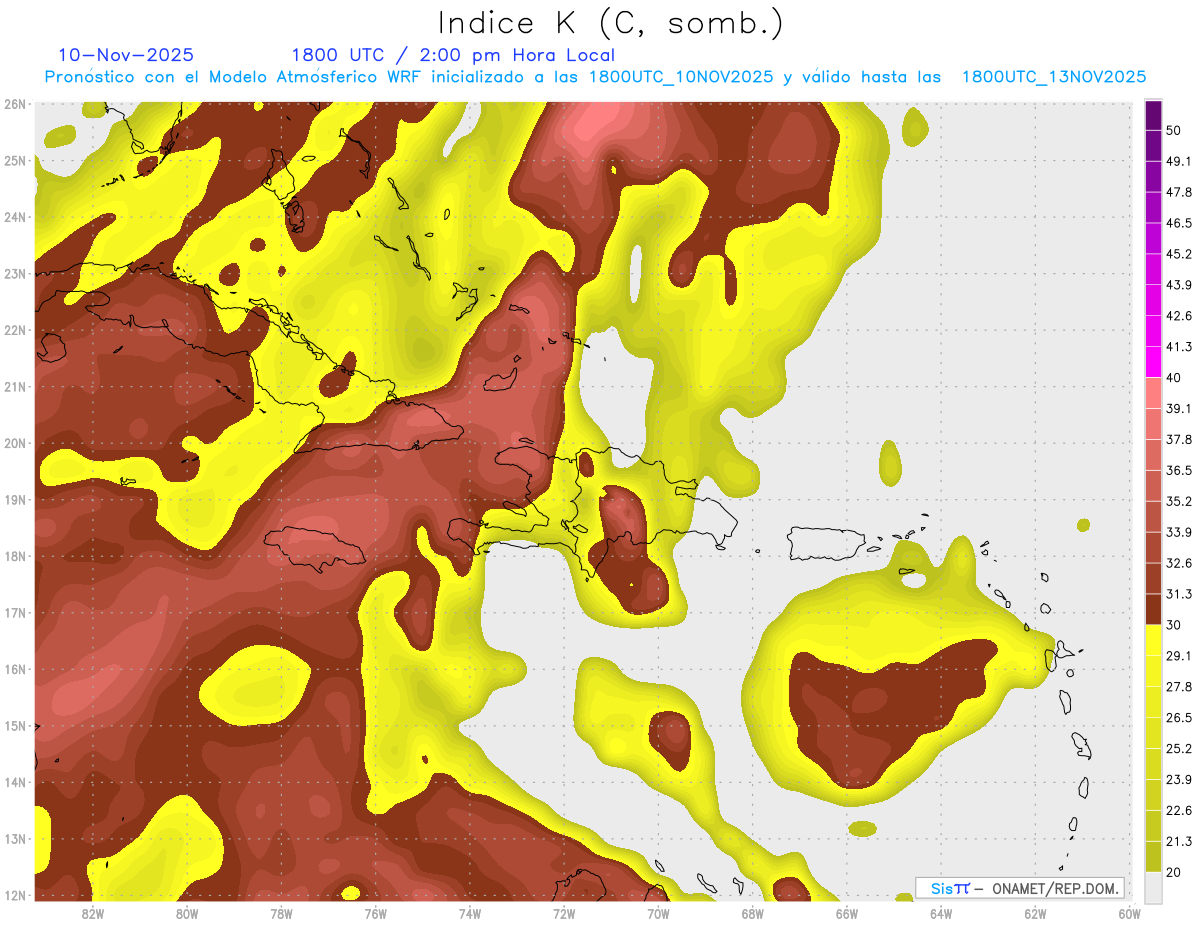Viewport: 1200px width, 927px height.
Task: Click the colorbar value "33.9"
Action: tap(1179, 532)
